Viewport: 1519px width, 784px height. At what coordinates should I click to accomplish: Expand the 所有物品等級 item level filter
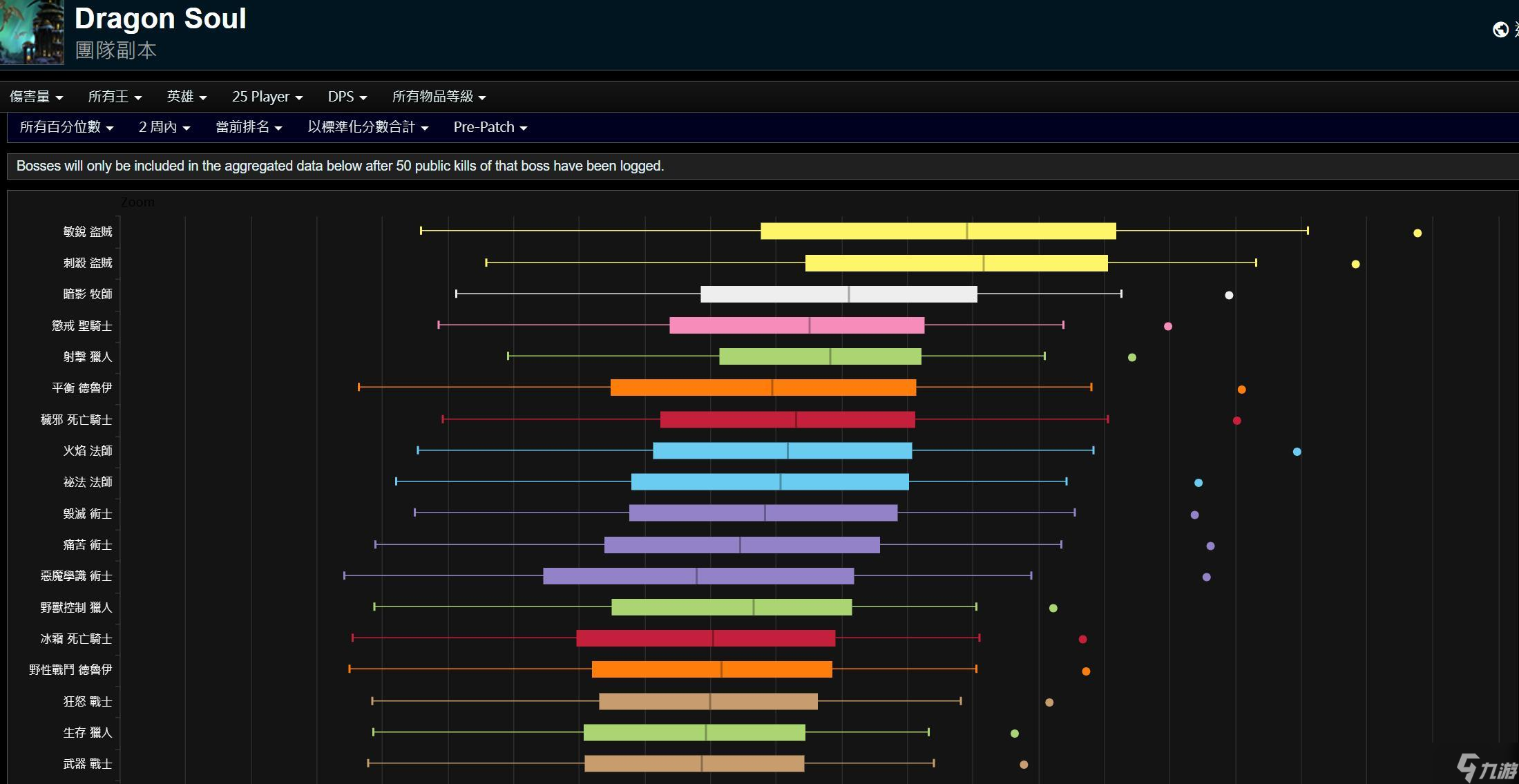439,97
